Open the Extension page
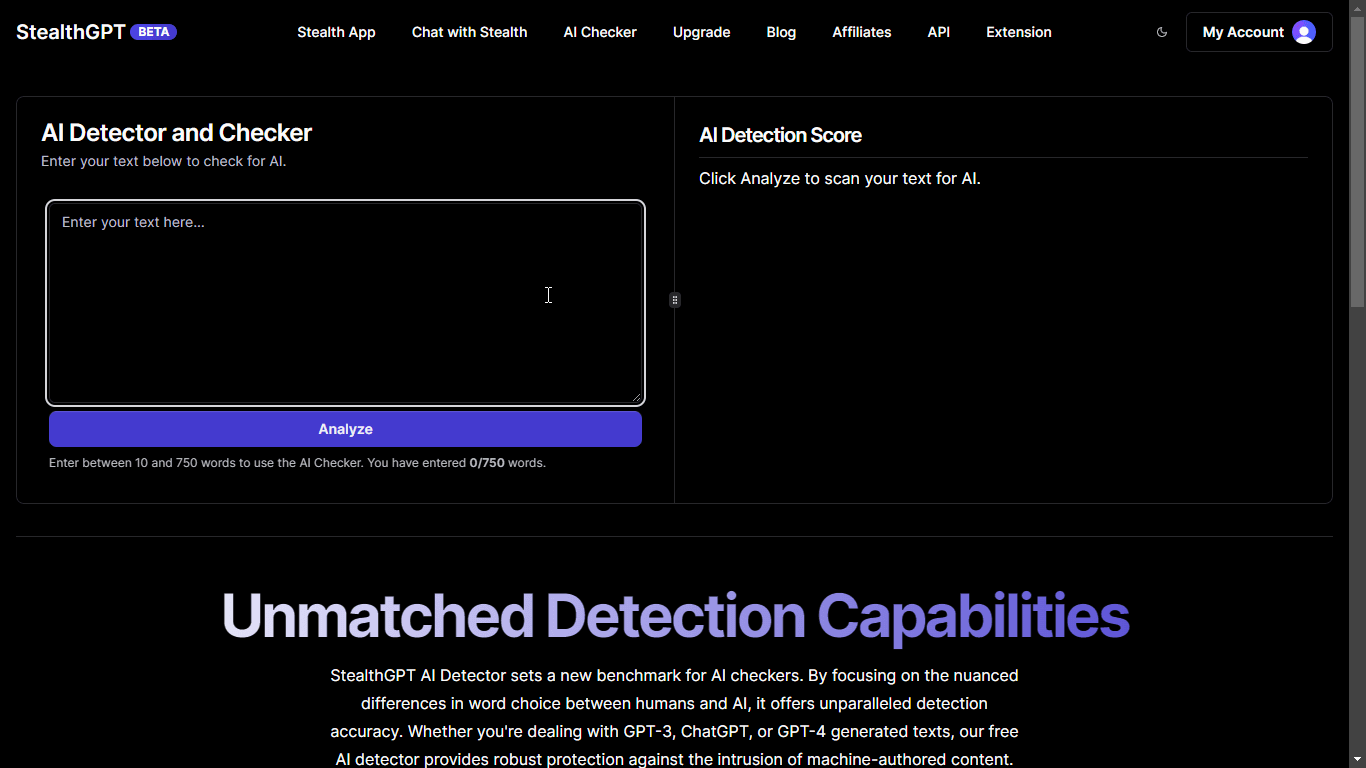The width and height of the screenshot is (1366, 768). pyautogui.click(x=1018, y=32)
